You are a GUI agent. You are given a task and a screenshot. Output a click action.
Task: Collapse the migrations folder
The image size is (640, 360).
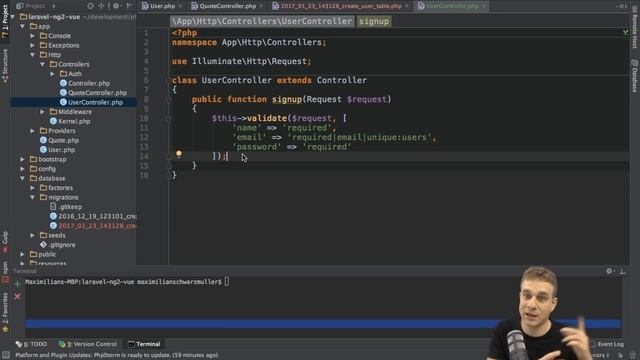click(x=33, y=197)
